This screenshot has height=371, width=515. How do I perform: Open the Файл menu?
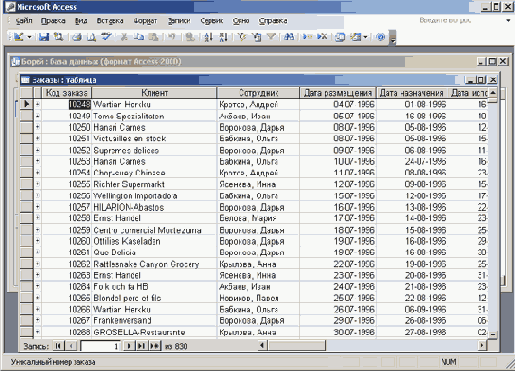[24, 21]
